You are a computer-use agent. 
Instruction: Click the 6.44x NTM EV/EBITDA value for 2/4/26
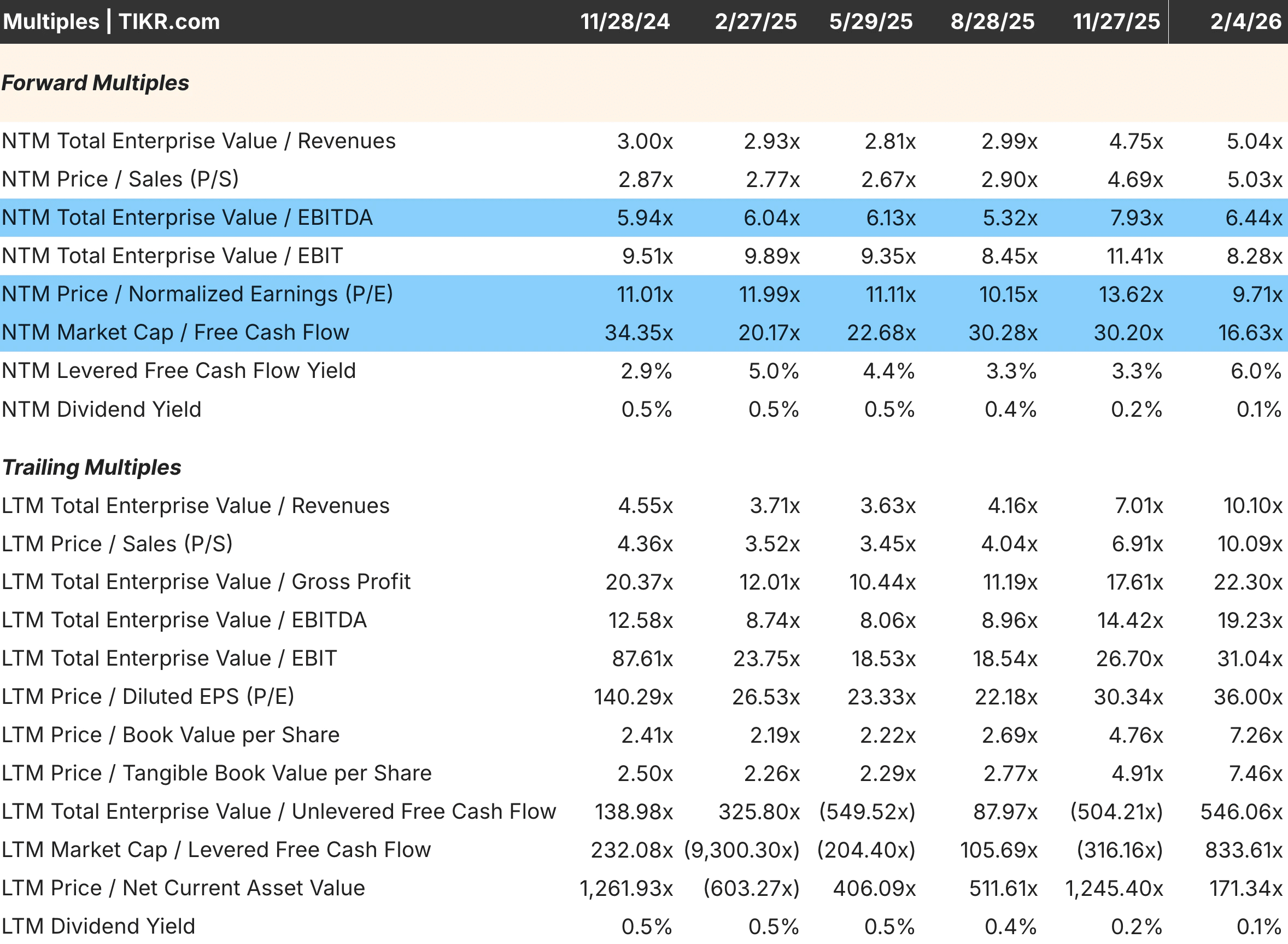click(x=1253, y=218)
